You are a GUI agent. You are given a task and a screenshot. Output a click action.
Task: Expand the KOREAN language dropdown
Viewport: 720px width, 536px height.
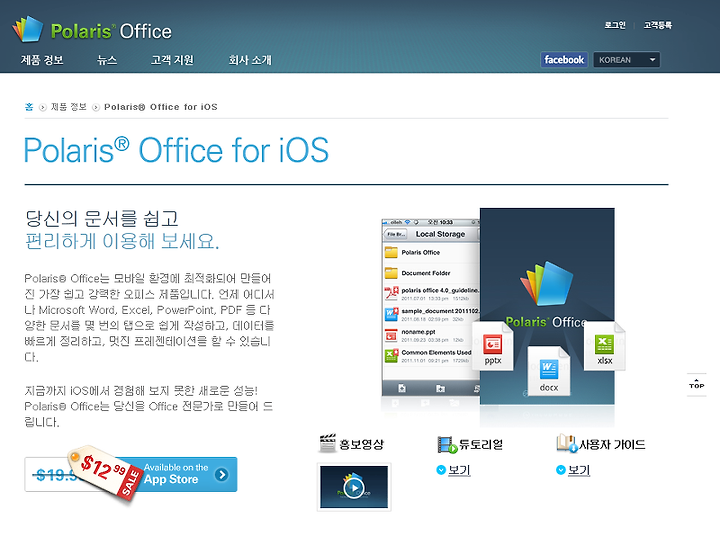coord(627,60)
